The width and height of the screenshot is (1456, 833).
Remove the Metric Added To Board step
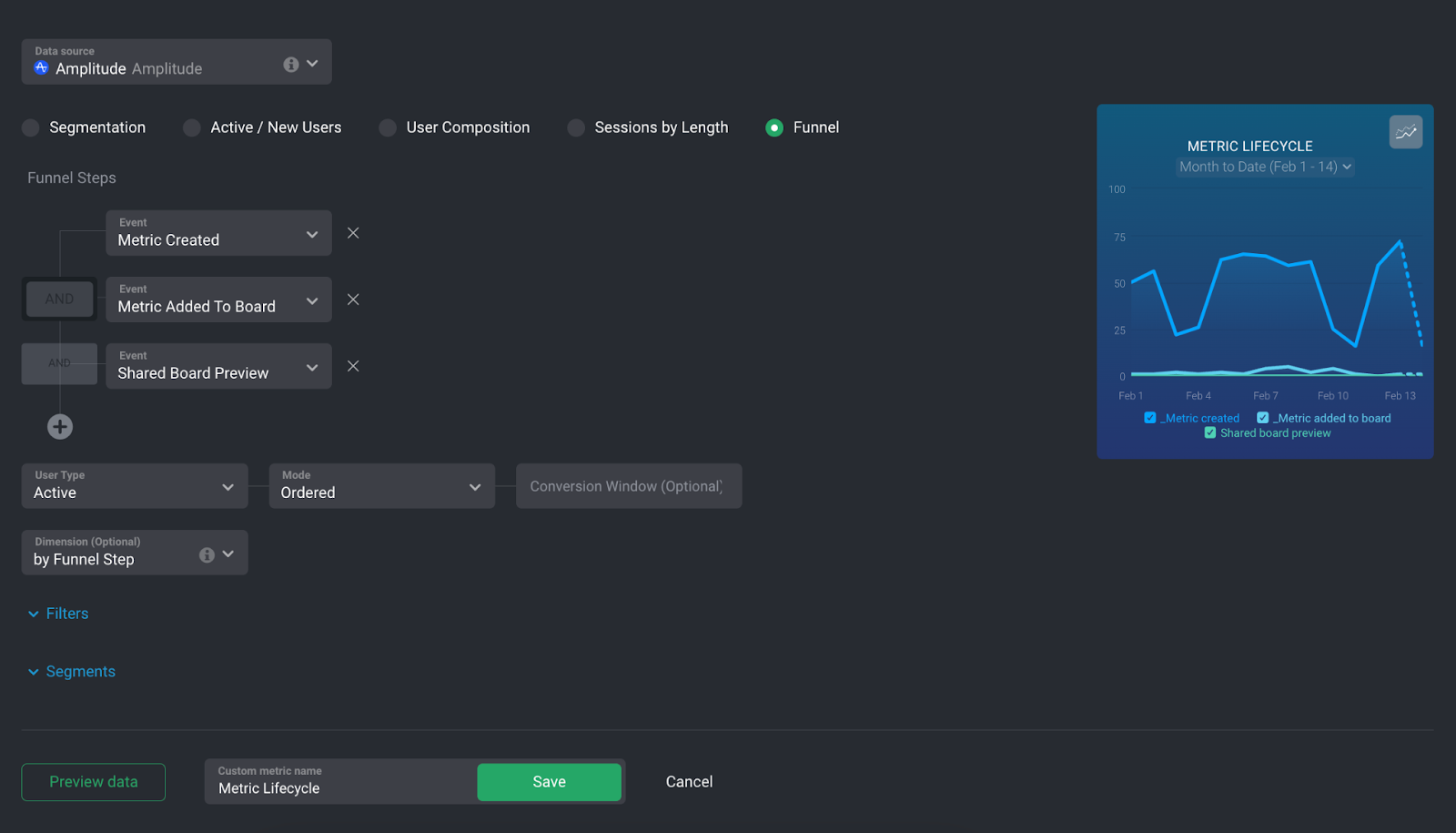[x=353, y=299]
